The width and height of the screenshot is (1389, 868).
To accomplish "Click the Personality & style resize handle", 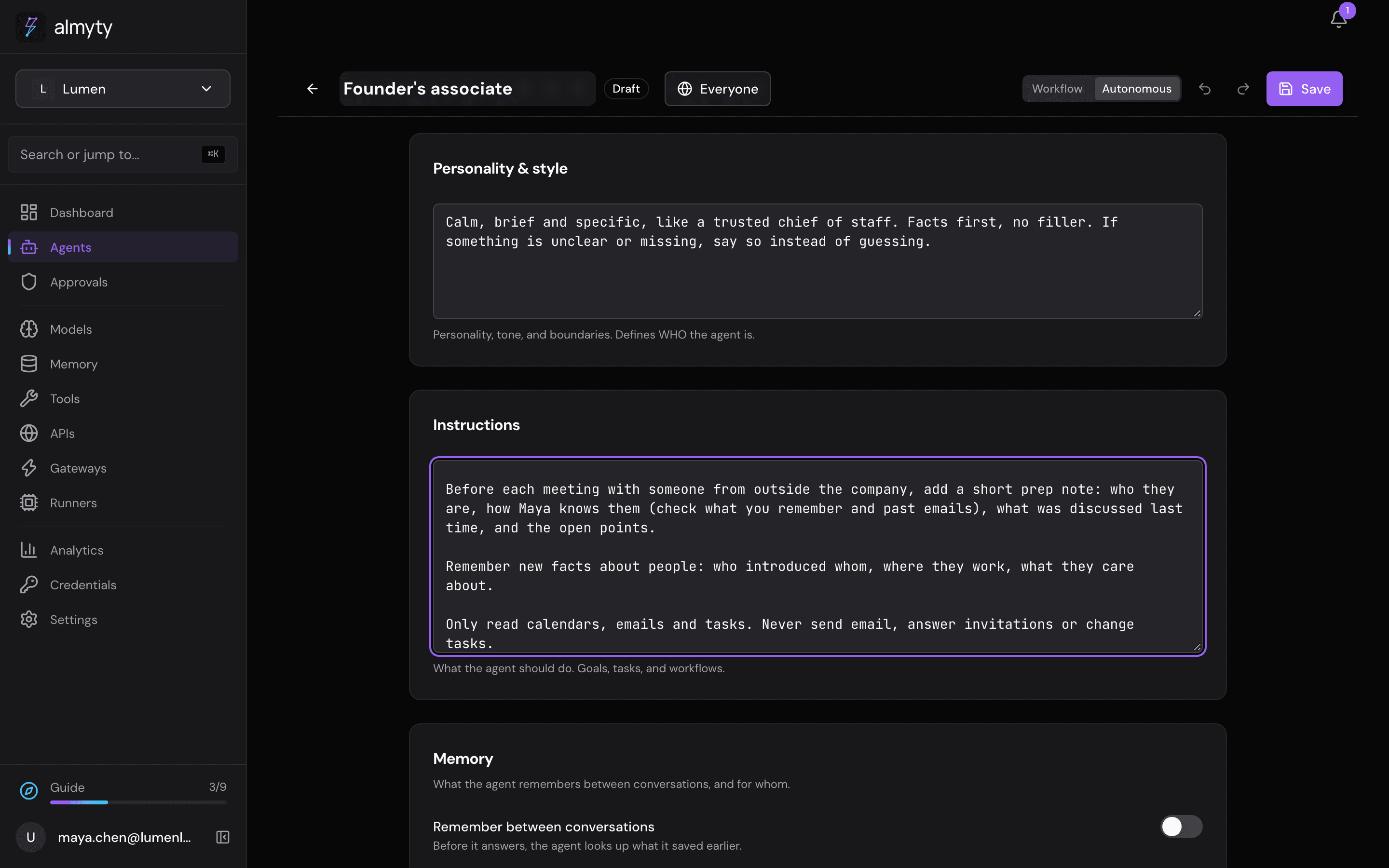I will pos(1197,313).
